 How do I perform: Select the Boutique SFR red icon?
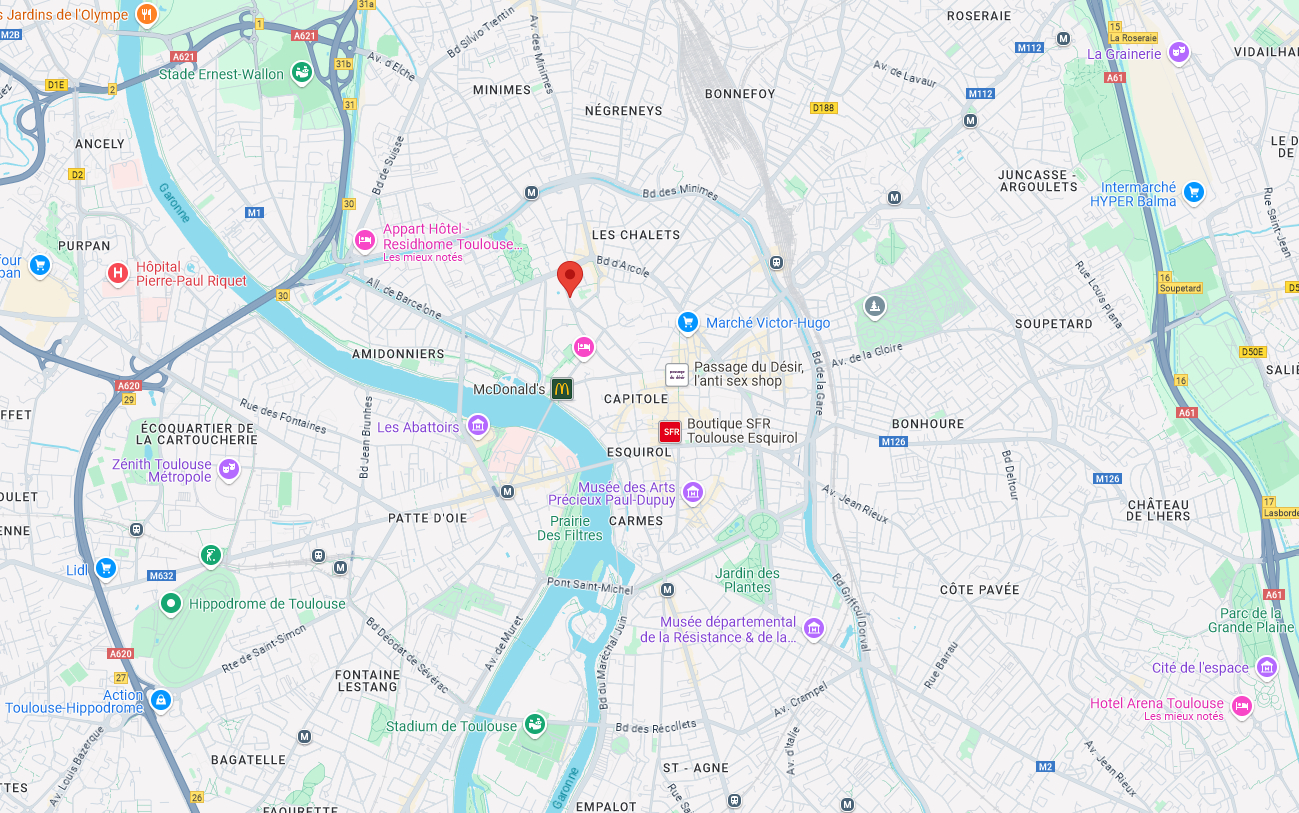tap(670, 432)
